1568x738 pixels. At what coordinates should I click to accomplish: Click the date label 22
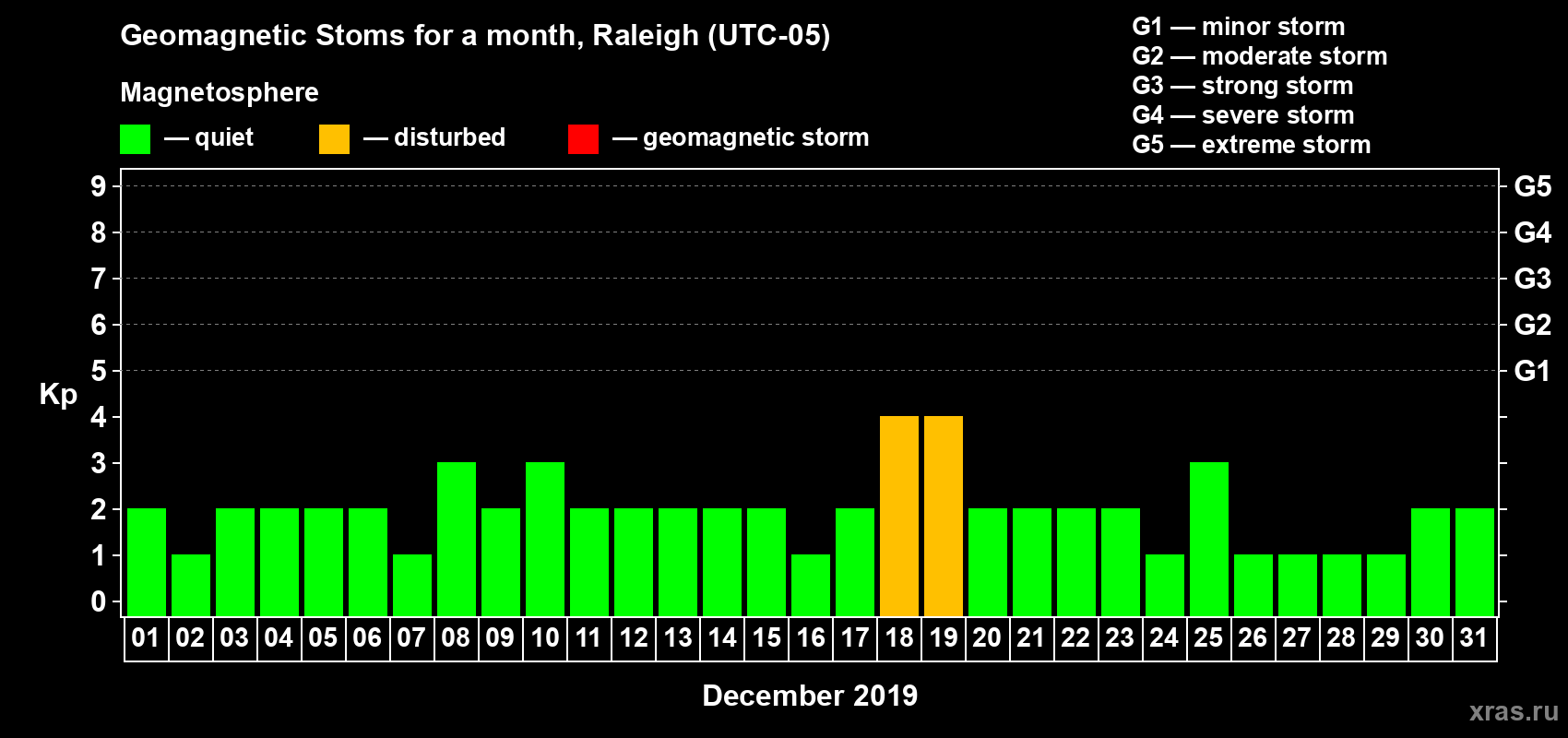[1075, 638]
